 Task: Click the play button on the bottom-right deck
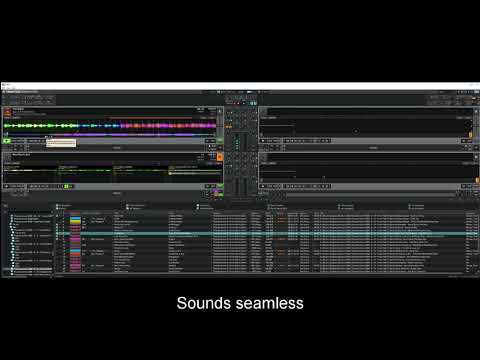point(263,186)
